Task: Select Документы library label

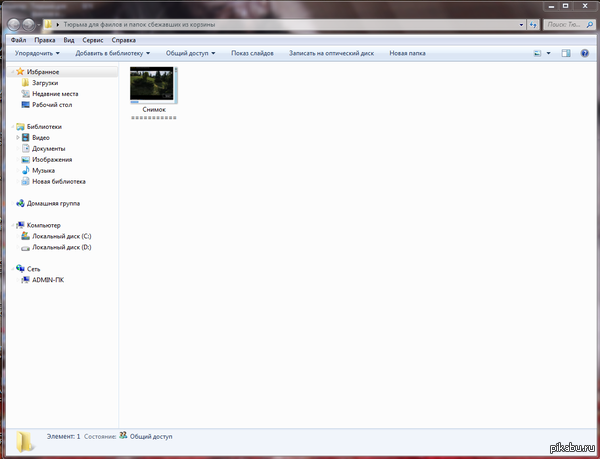Action: [49, 148]
